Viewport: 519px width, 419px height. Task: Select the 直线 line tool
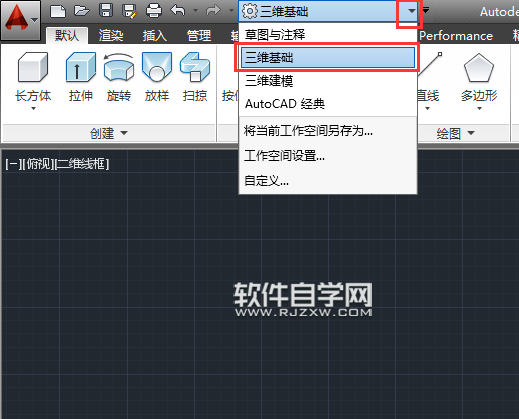(428, 77)
